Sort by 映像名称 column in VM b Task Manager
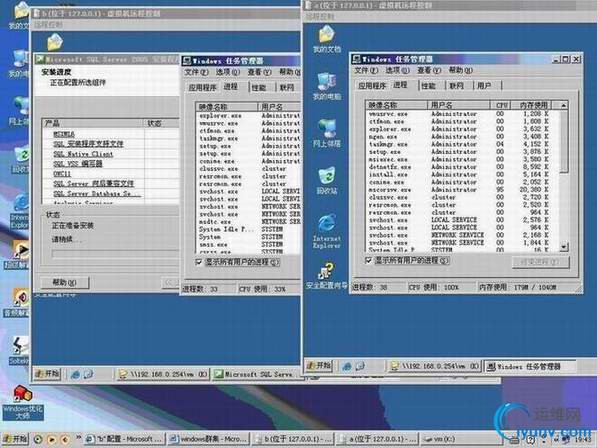 coord(227,107)
